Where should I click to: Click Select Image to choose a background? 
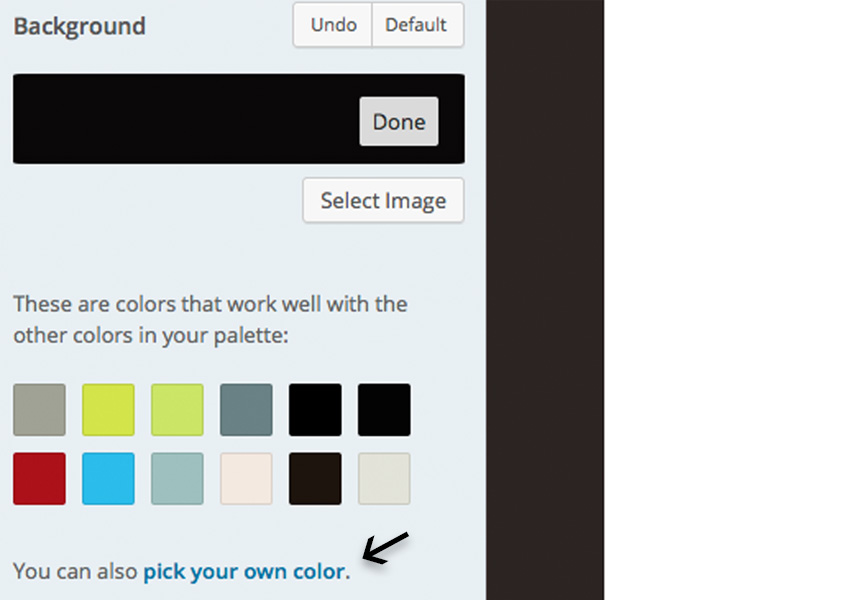pyautogui.click(x=383, y=200)
